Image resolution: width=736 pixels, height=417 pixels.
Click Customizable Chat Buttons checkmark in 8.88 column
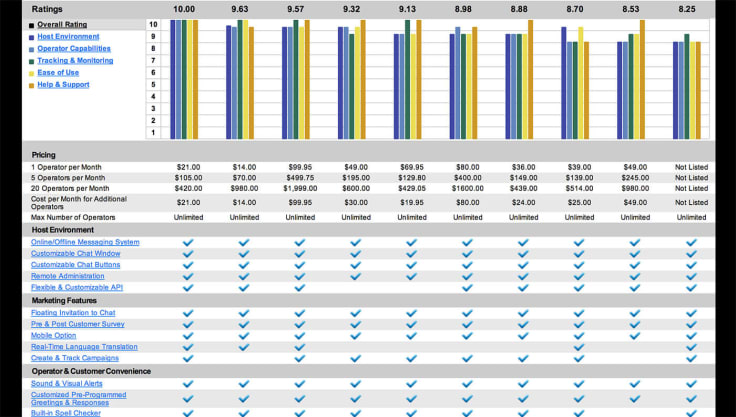tap(523, 265)
